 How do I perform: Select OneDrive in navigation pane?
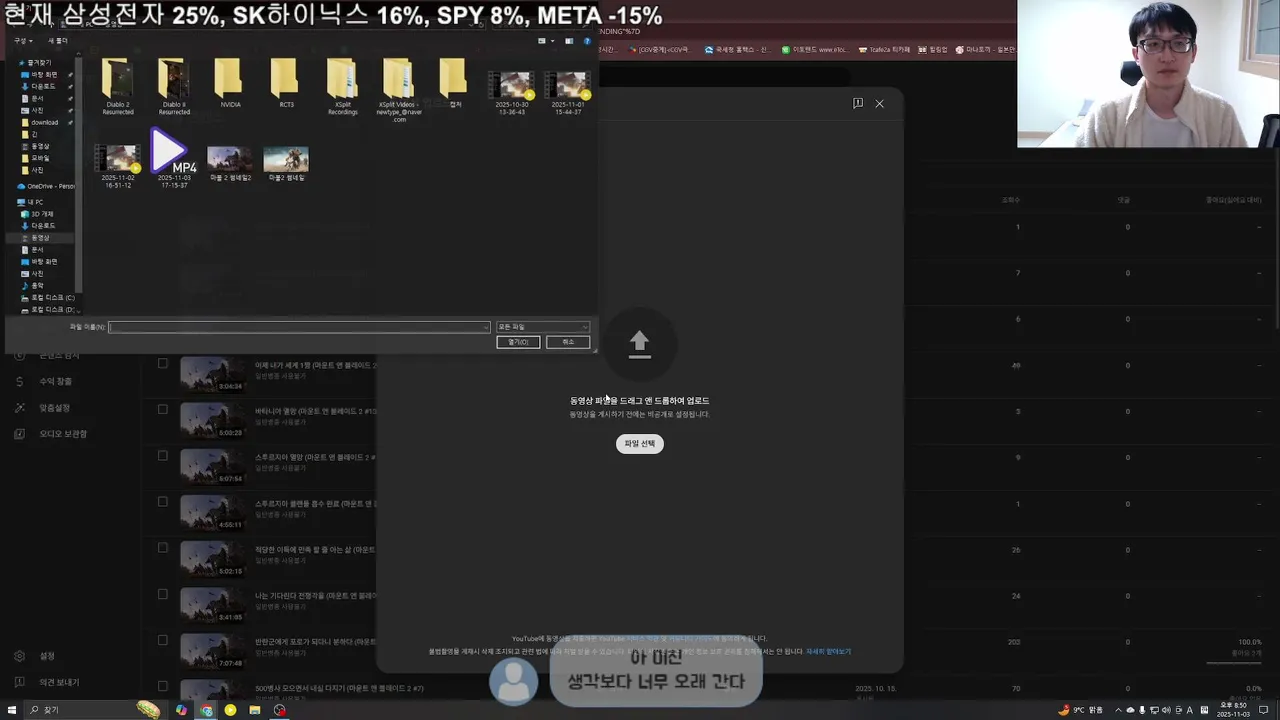coord(46,186)
